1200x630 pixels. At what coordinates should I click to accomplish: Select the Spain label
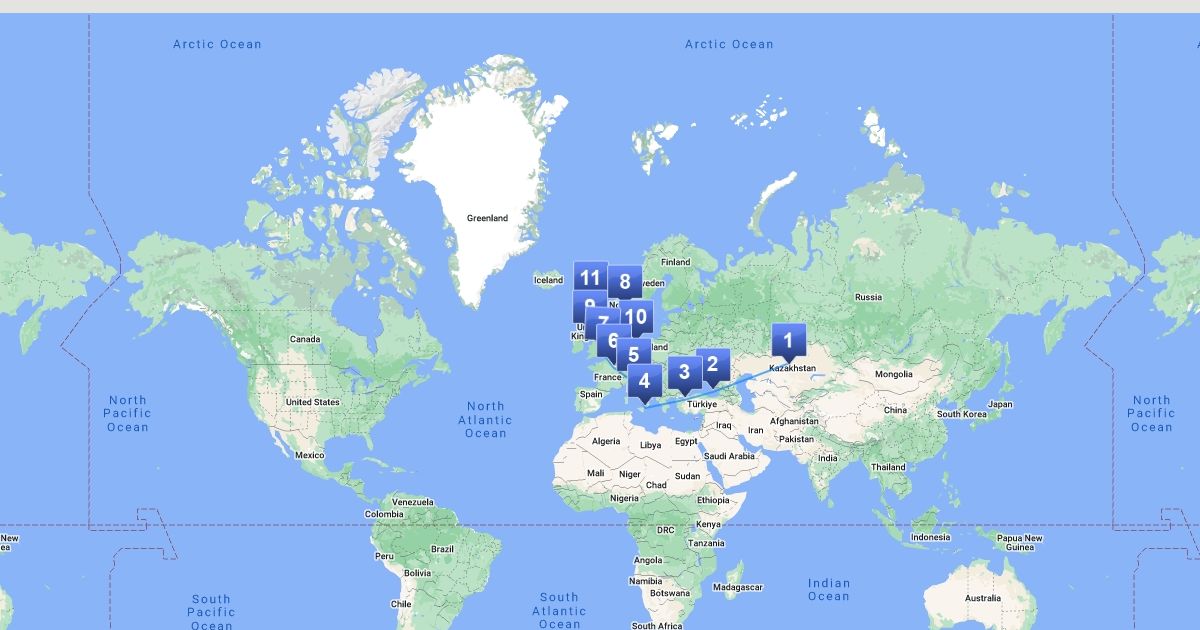point(591,394)
